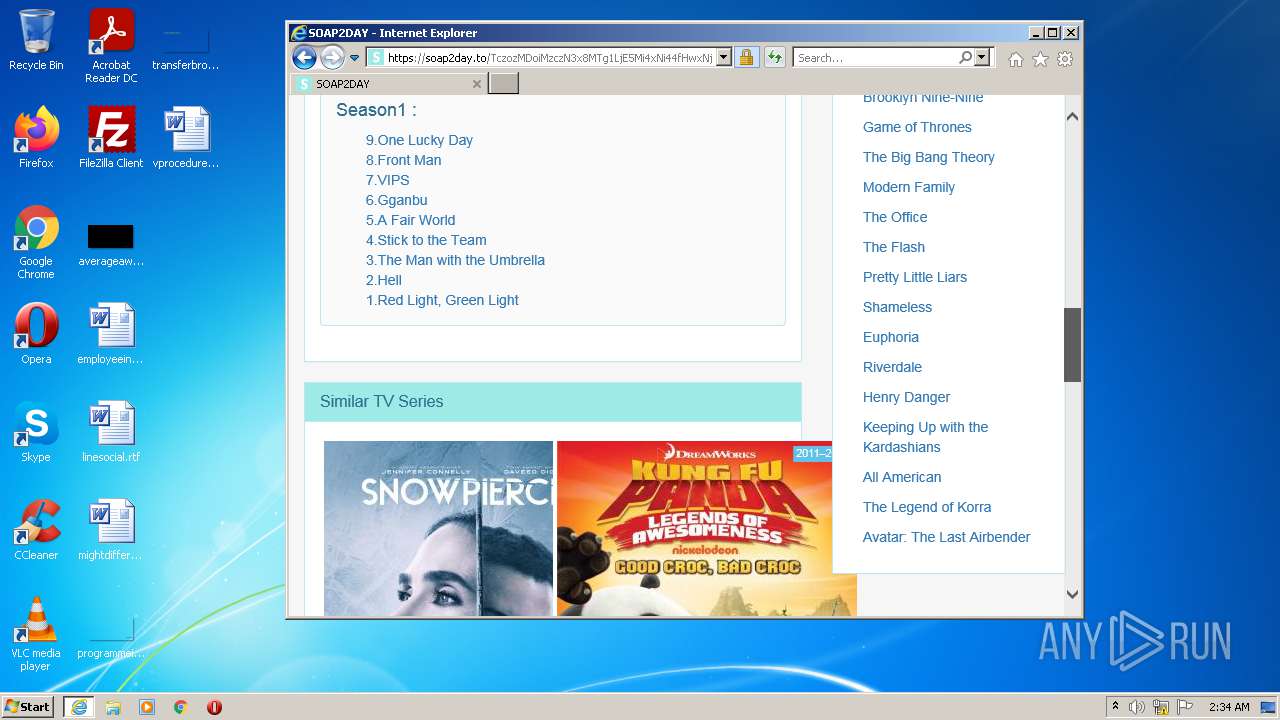Launch Opera desktop icon

coord(36,334)
